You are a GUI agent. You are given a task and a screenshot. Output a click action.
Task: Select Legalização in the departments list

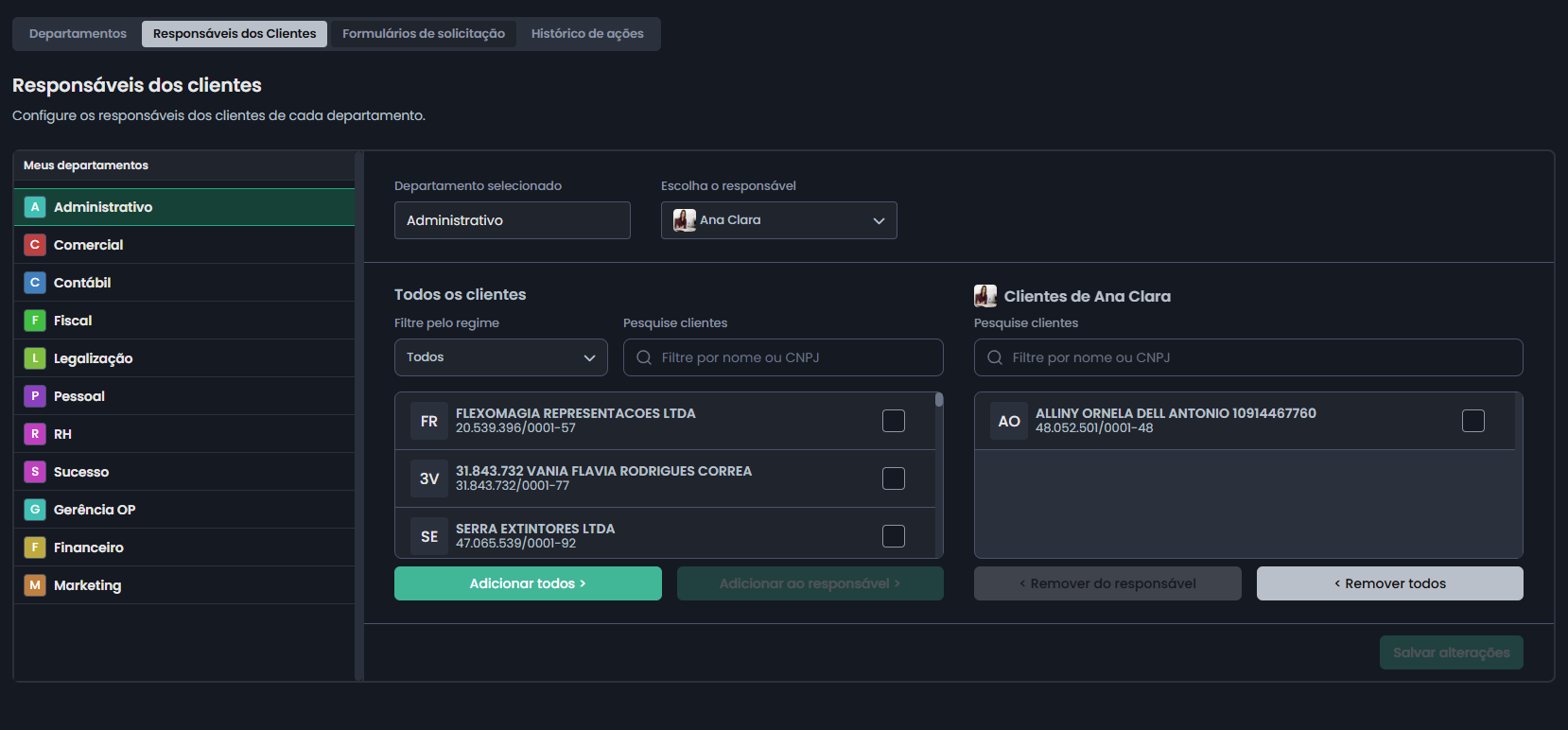tap(93, 358)
